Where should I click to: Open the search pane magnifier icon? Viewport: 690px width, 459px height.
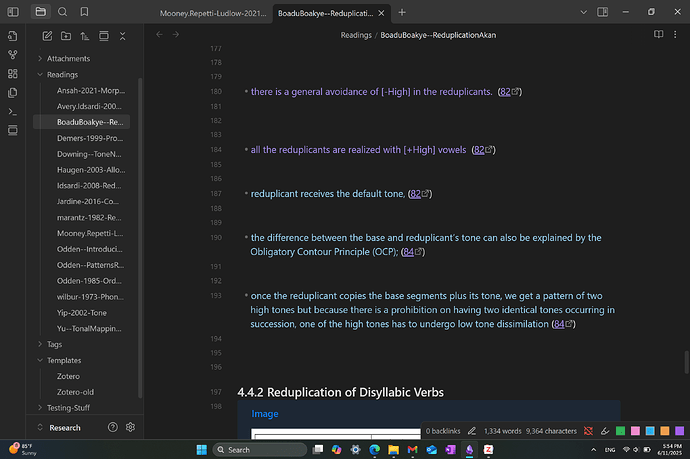tap(62, 12)
